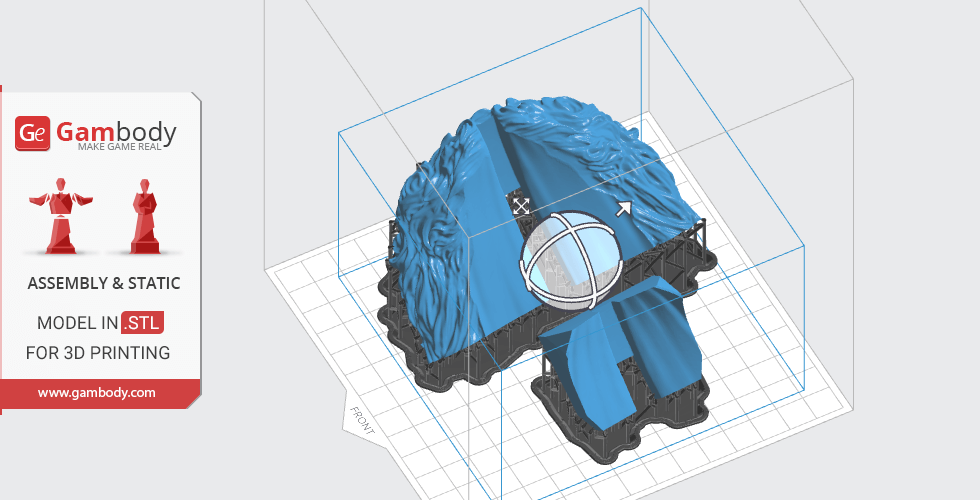Click the Gambody brand name text
This screenshot has height=500, width=980.
(116, 131)
